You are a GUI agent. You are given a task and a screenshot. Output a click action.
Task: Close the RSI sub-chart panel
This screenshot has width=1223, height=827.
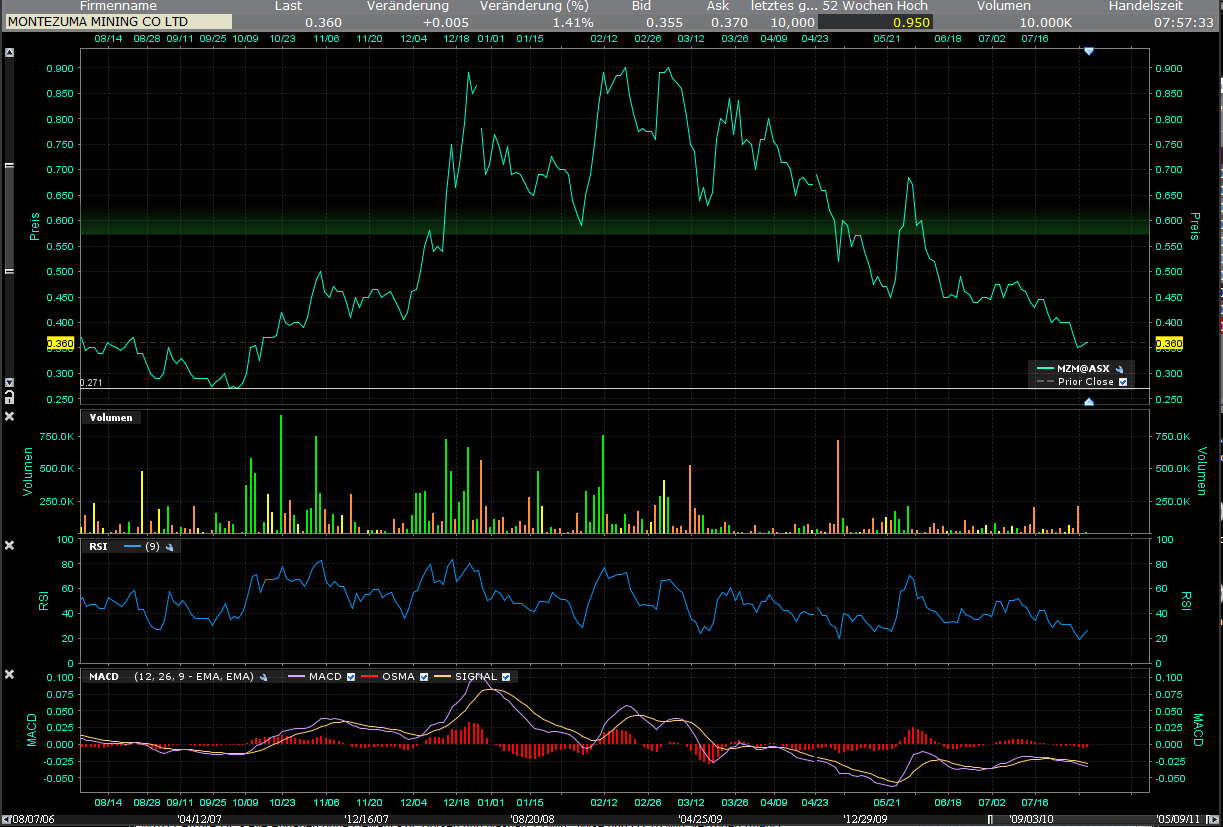point(10,545)
